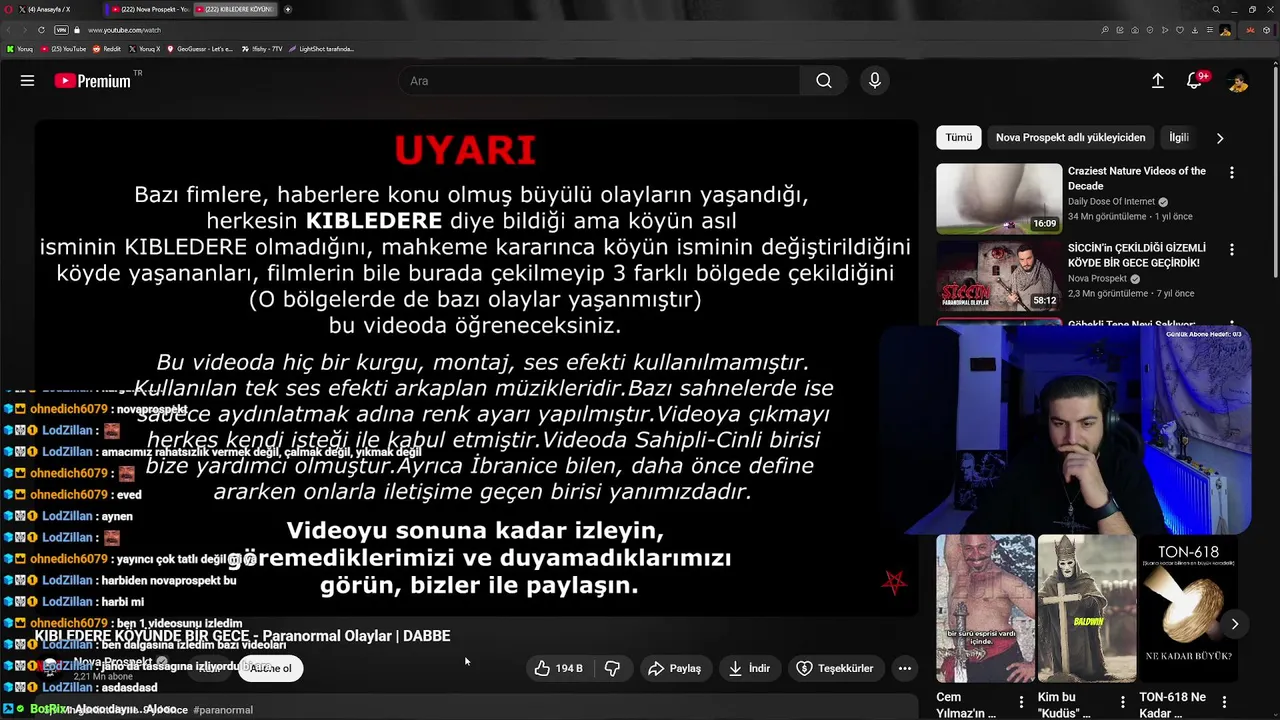Click the browser Easy Setup sliders icon
This screenshot has height=720, width=1280.
click(1210, 30)
